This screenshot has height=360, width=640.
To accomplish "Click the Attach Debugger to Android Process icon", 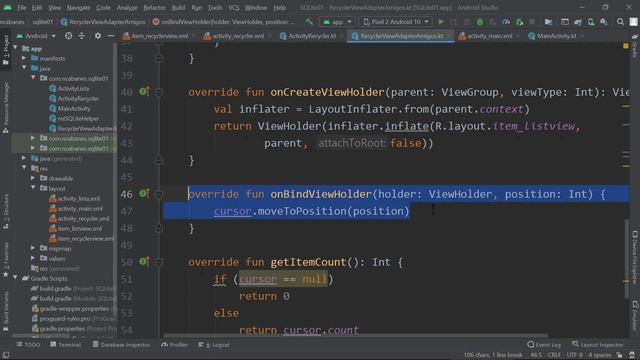I will 520,22.
